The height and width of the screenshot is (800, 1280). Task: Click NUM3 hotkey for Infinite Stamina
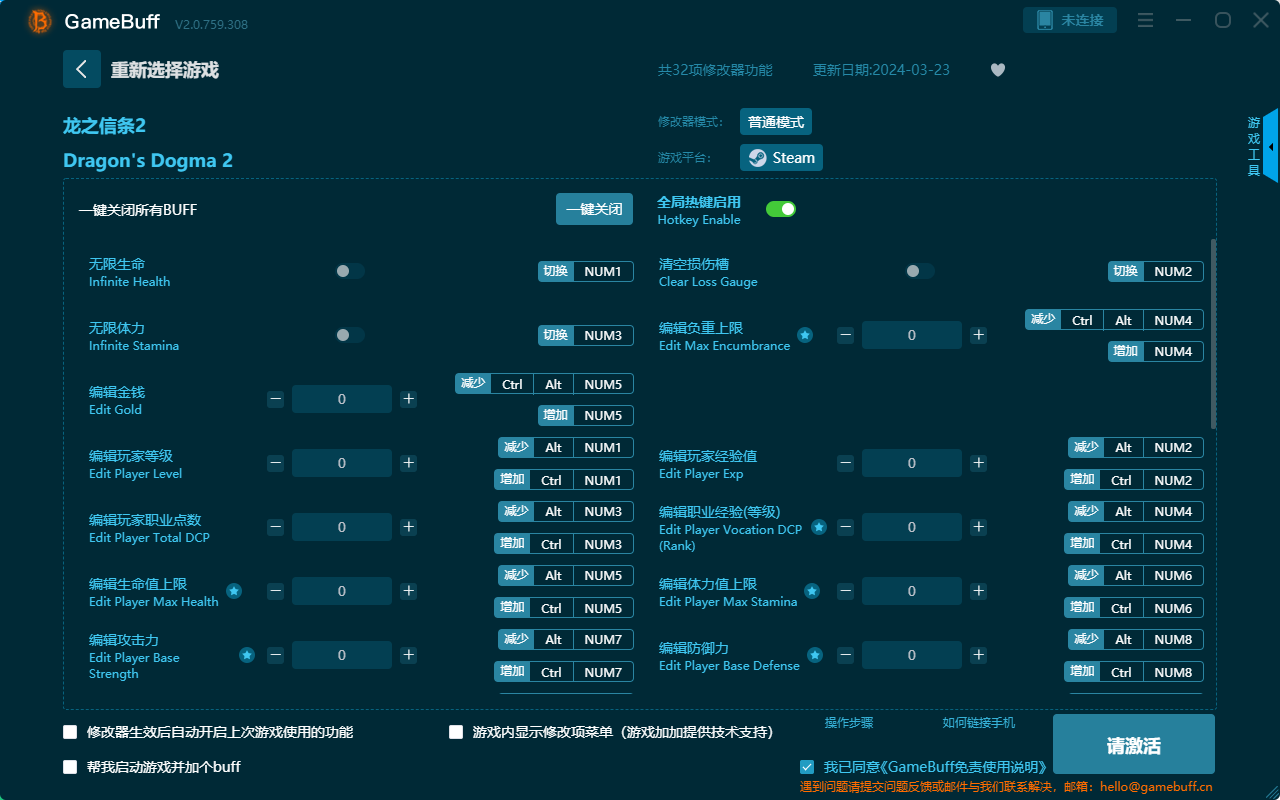click(603, 335)
